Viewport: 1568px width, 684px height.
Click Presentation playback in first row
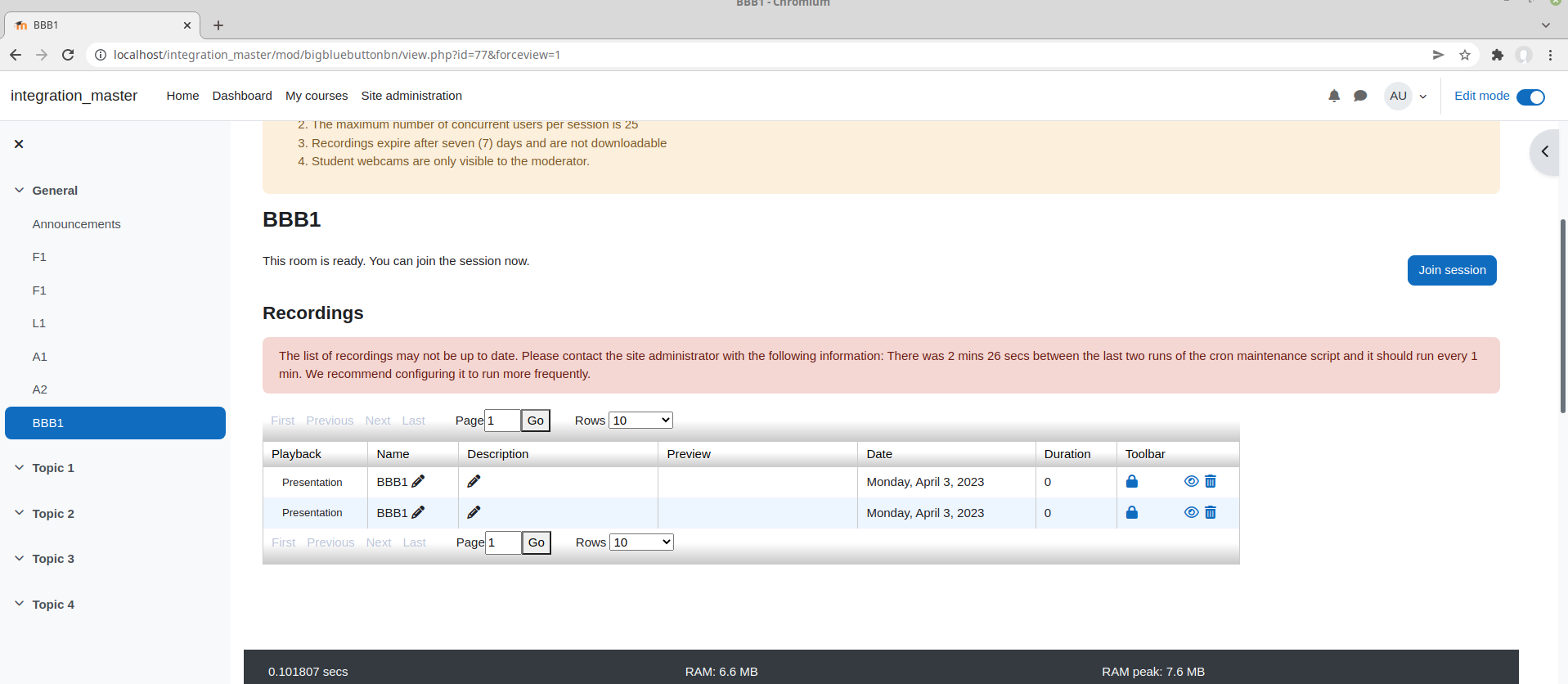point(312,483)
